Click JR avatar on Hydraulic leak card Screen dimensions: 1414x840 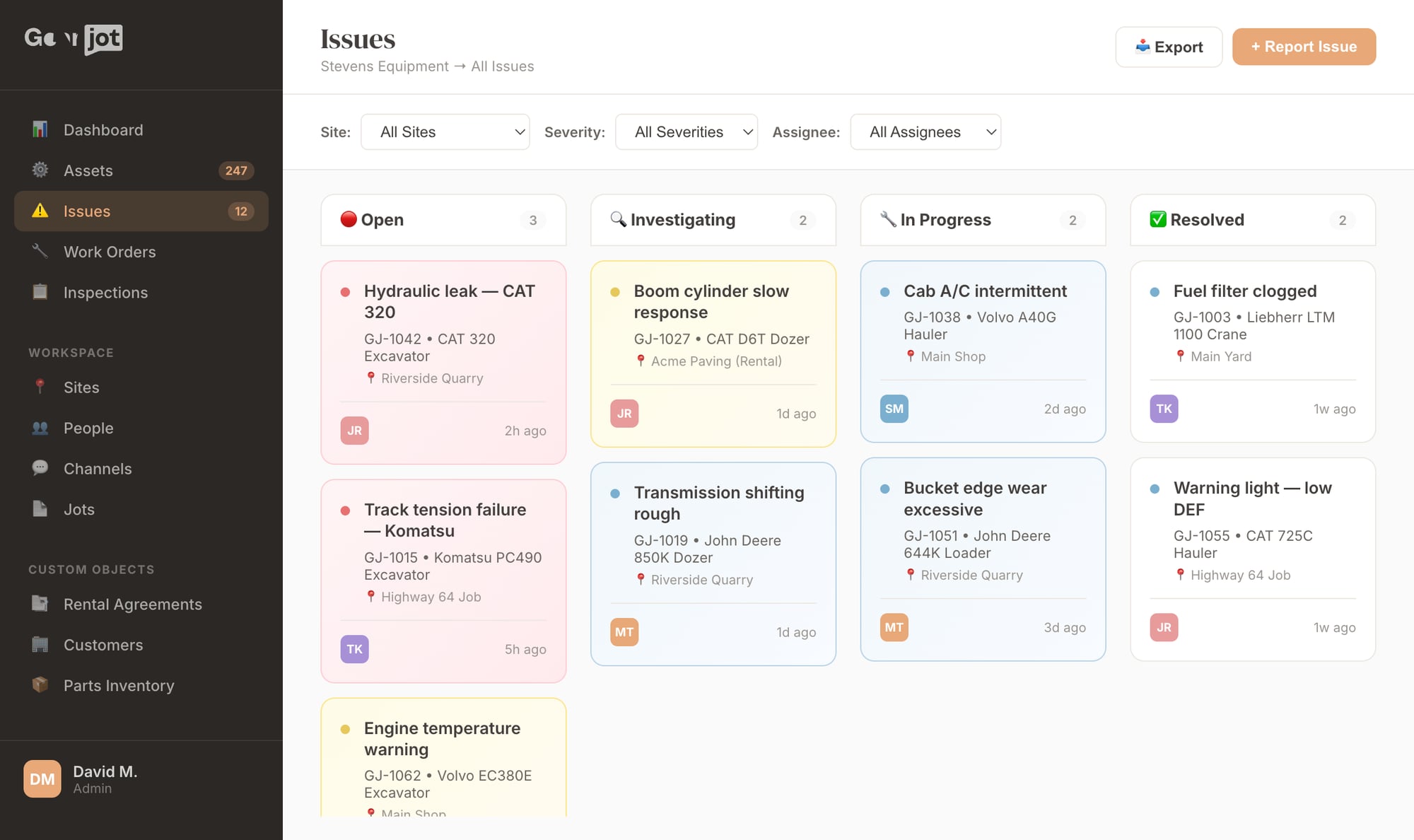[353, 430]
